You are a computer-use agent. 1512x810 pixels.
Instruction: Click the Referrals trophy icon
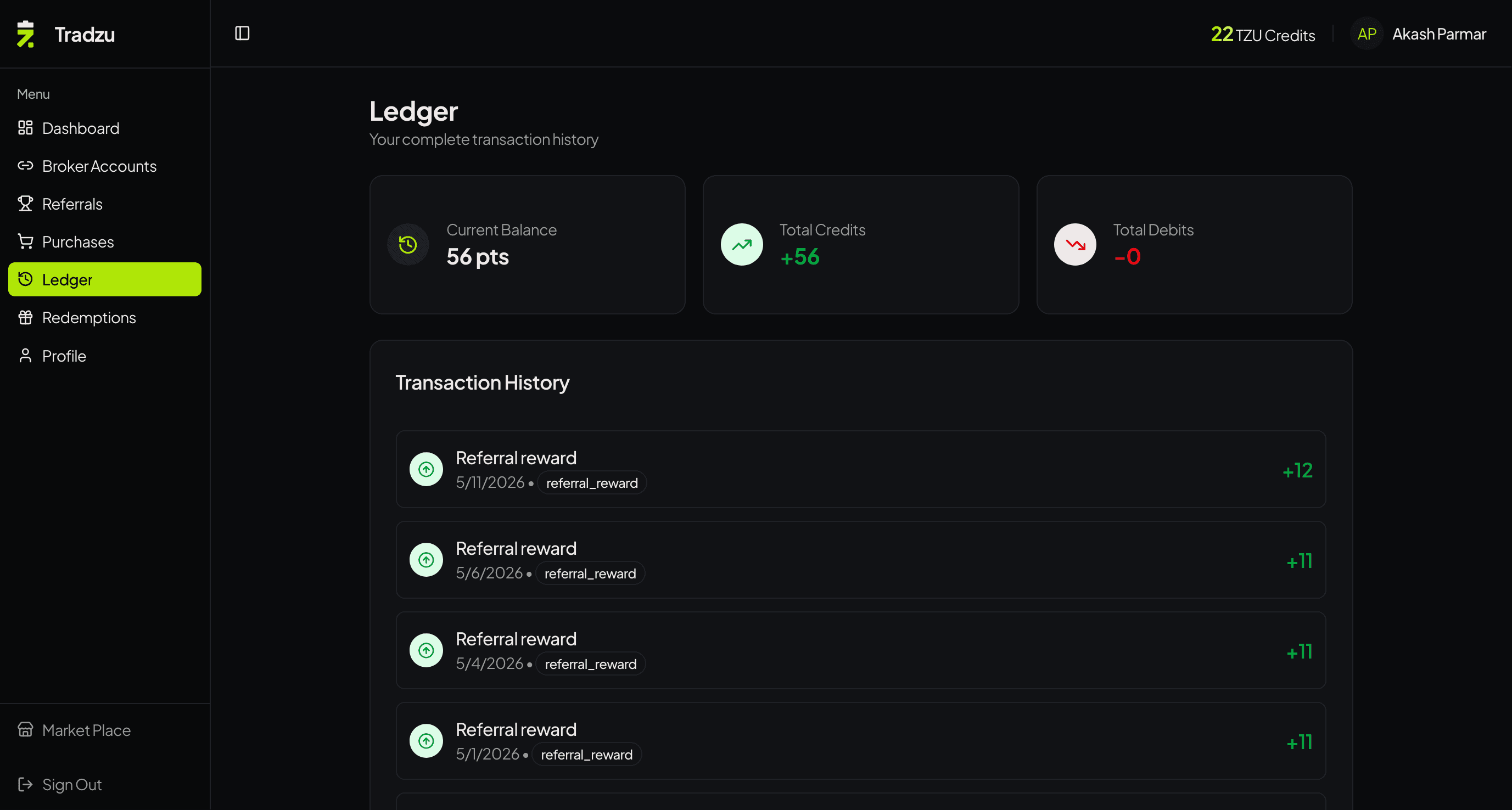pos(25,204)
